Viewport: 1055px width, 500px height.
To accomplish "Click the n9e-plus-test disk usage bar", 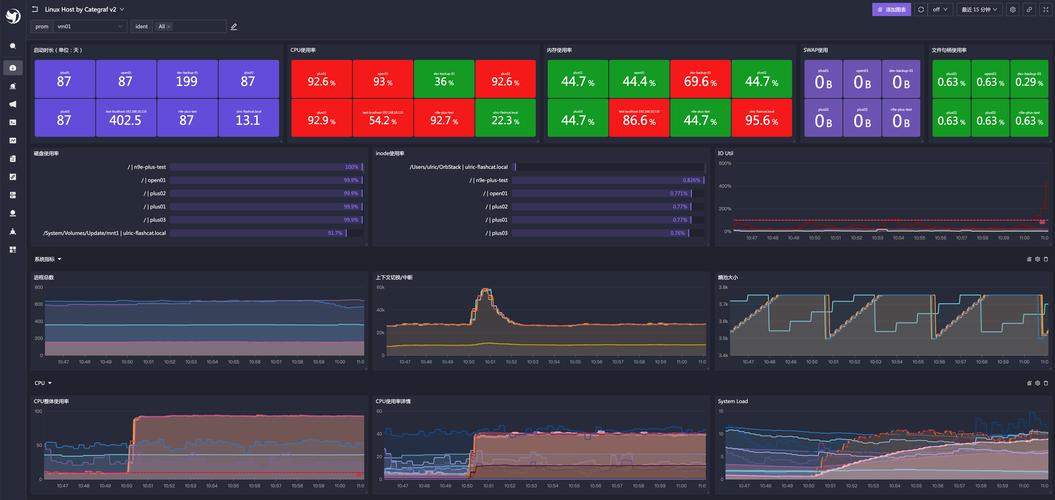I will [x=266, y=167].
